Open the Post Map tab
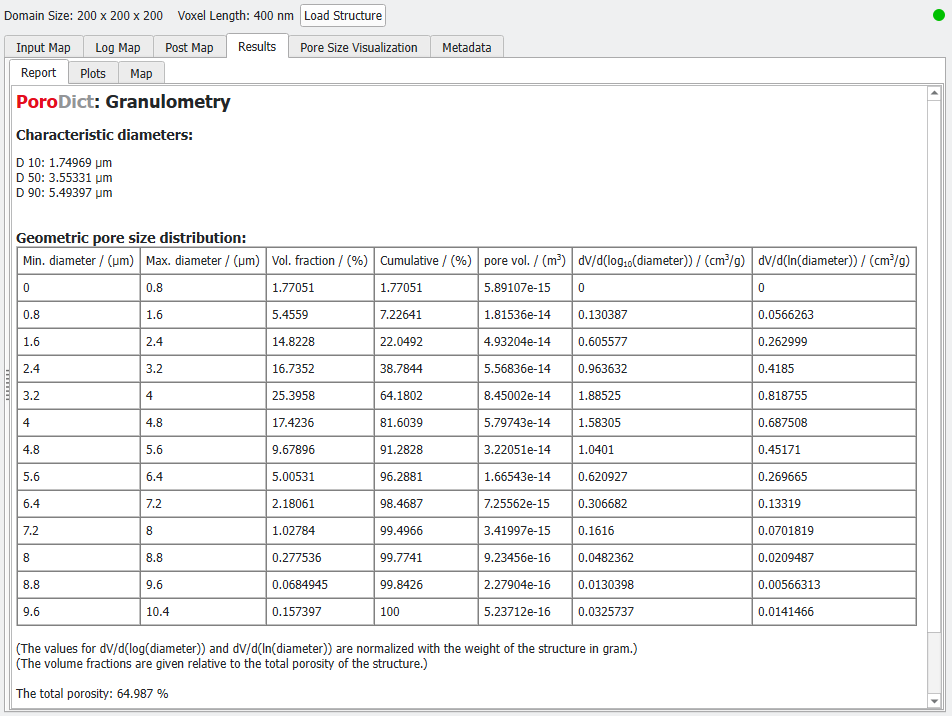This screenshot has width=952, height=716. click(x=189, y=47)
